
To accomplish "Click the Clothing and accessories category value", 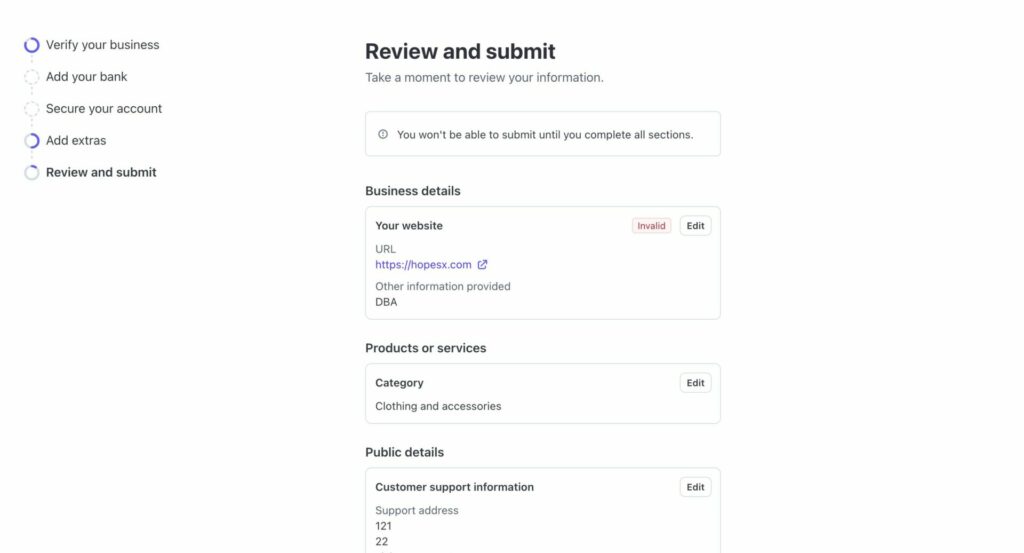I will (438, 406).
